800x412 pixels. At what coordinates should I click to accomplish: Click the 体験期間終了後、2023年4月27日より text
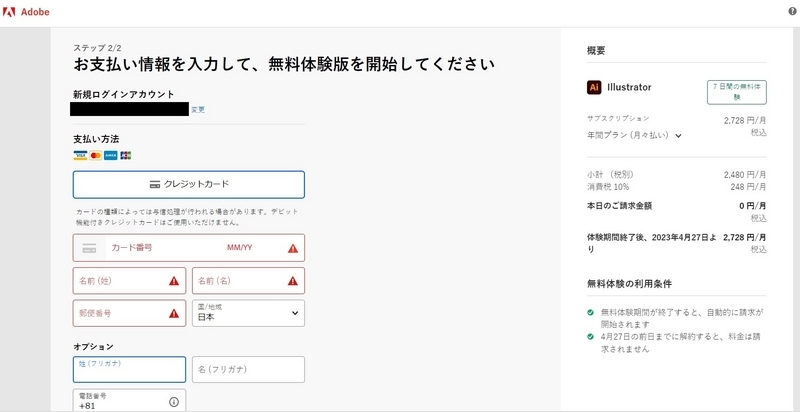(651, 243)
